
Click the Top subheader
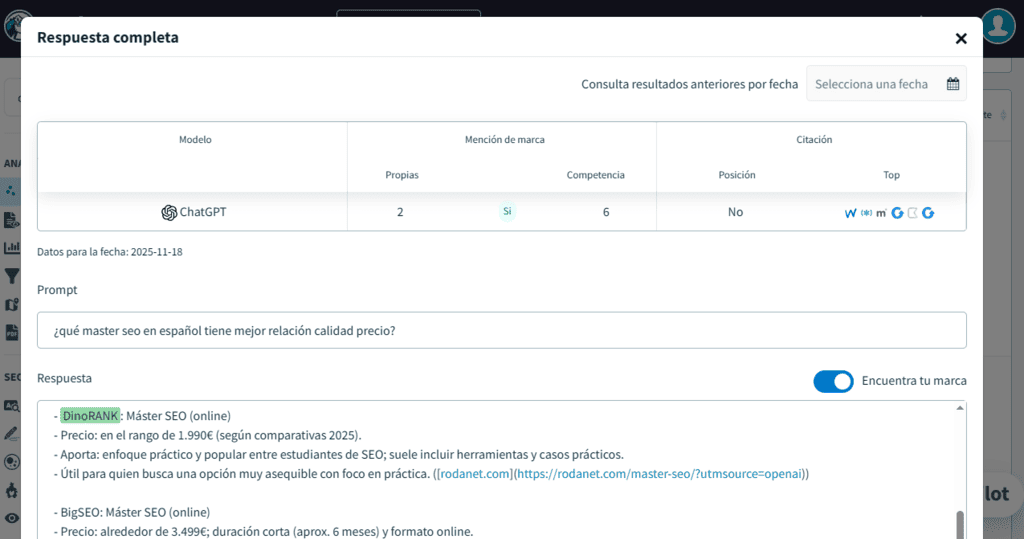(891, 174)
